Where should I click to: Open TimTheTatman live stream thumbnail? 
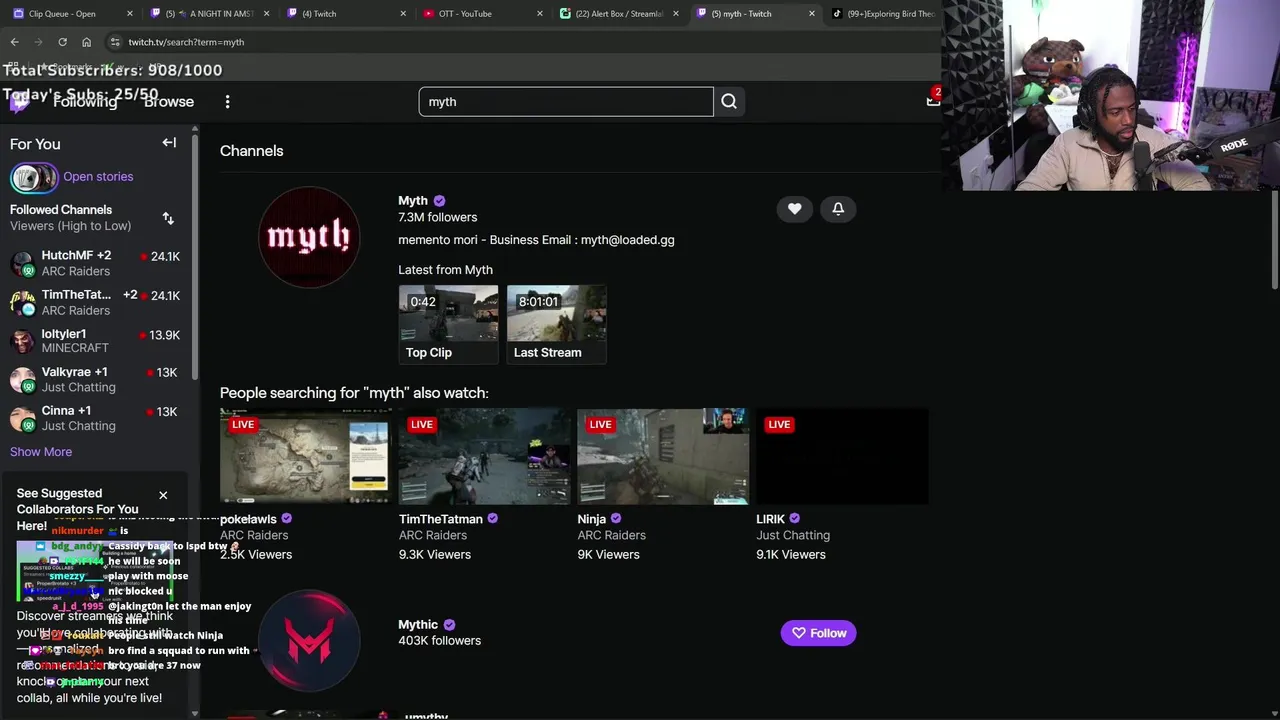pyautogui.click(x=484, y=456)
